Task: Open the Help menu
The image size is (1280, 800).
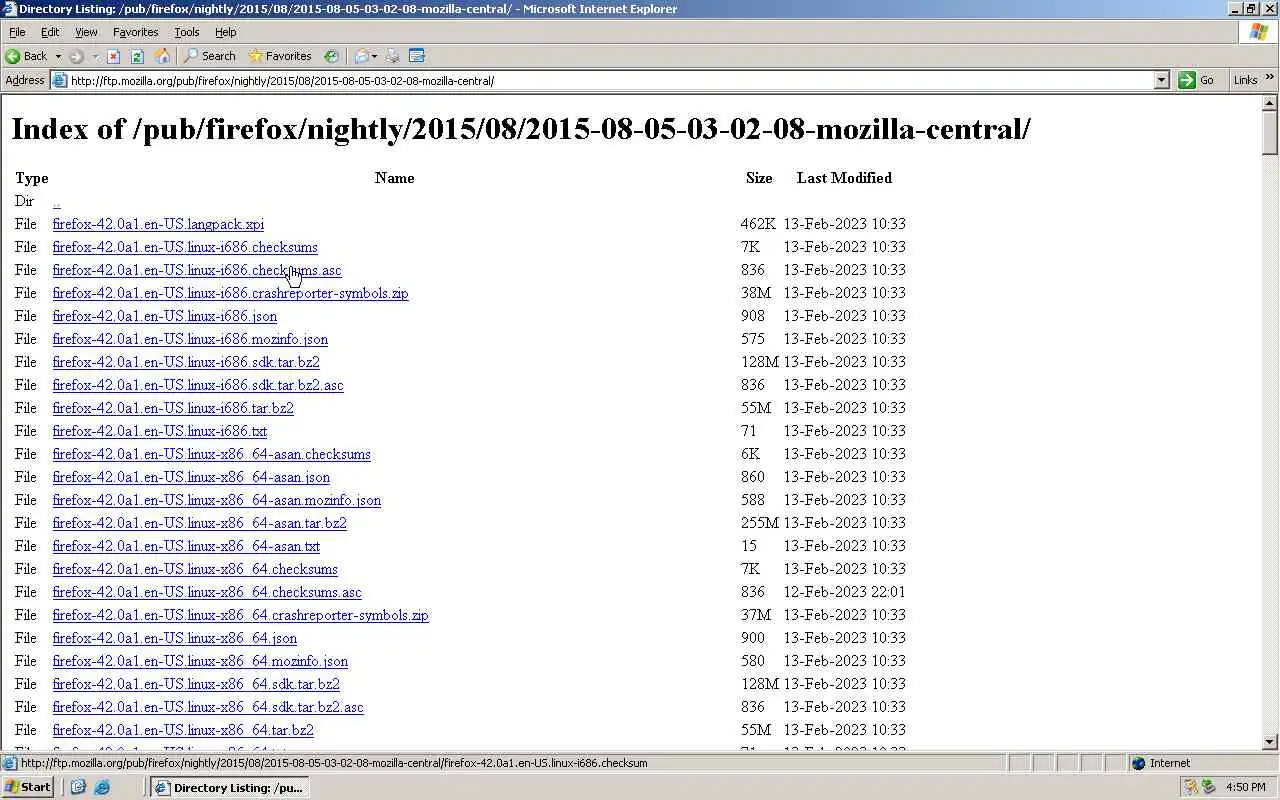Action: pos(226,32)
